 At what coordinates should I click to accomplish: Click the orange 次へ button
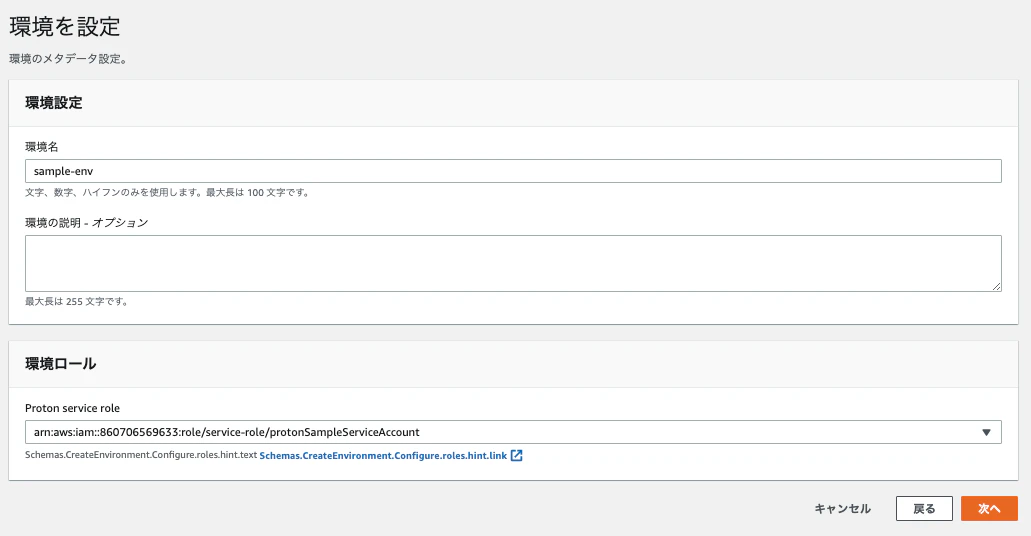pyautogui.click(x=989, y=508)
